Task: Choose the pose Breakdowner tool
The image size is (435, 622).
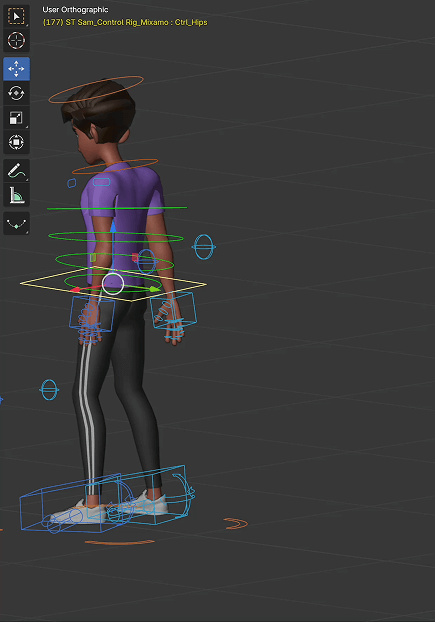Action: point(16,224)
